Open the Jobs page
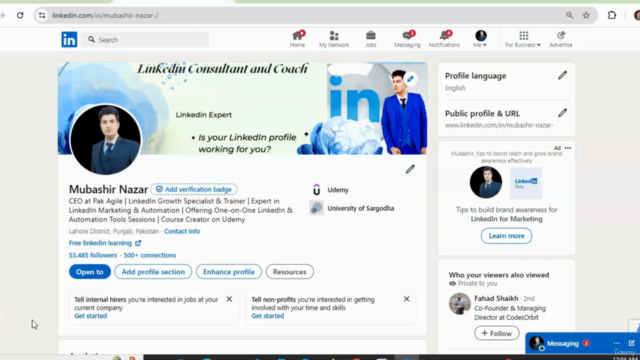The height and width of the screenshot is (360, 640). (x=371, y=39)
